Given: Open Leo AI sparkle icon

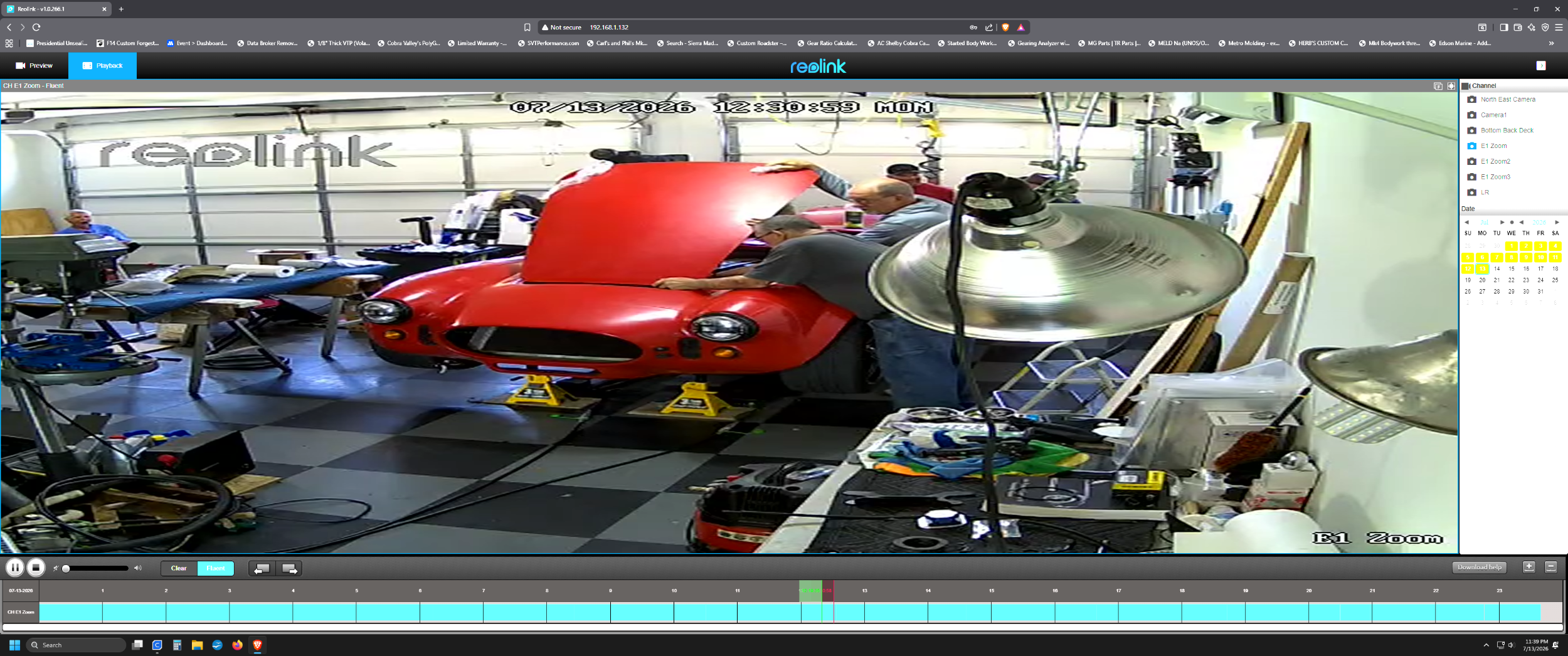Looking at the screenshot, I should [1532, 27].
